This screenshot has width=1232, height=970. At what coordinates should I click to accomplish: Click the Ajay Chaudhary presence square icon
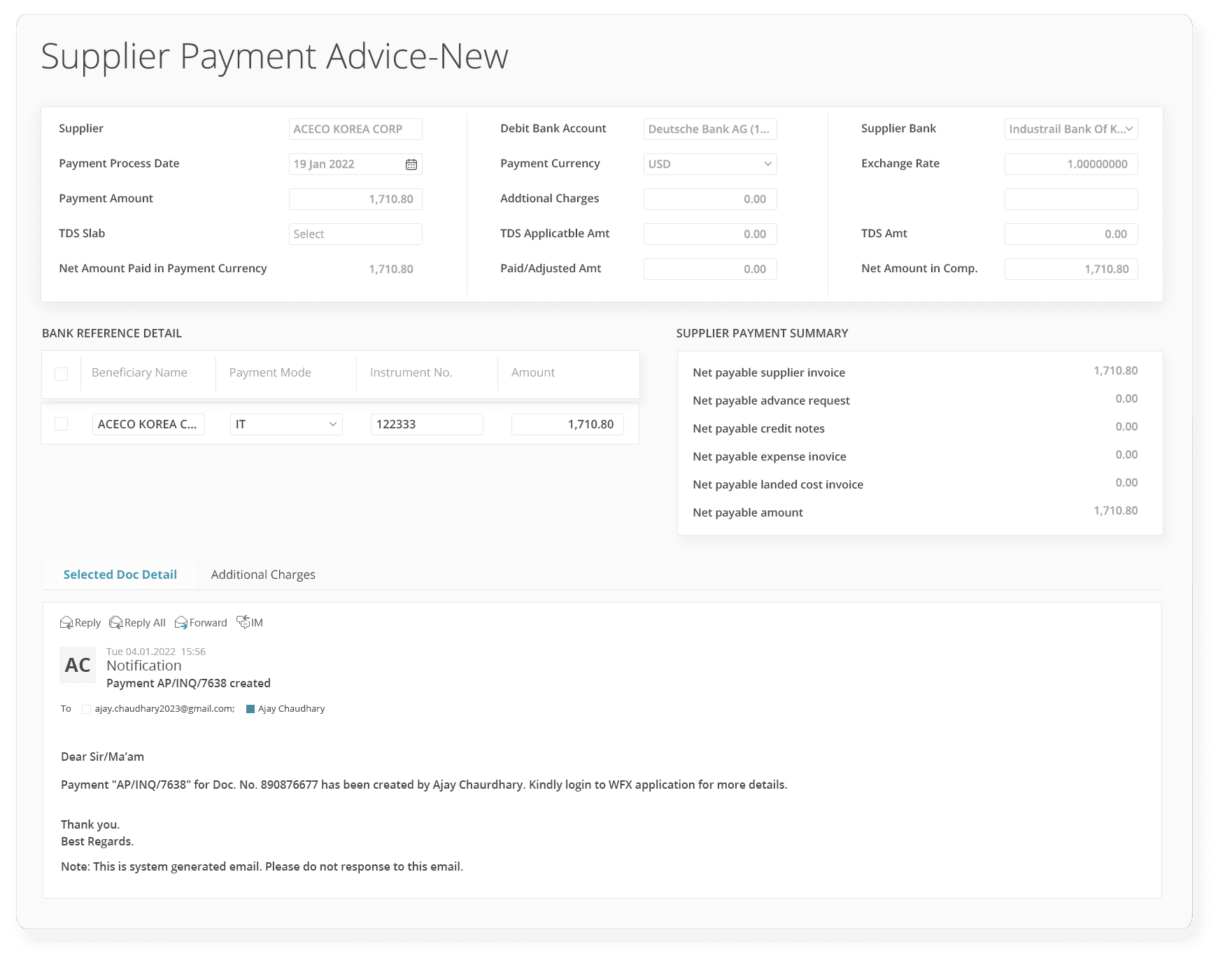pyautogui.click(x=250, y=709)
